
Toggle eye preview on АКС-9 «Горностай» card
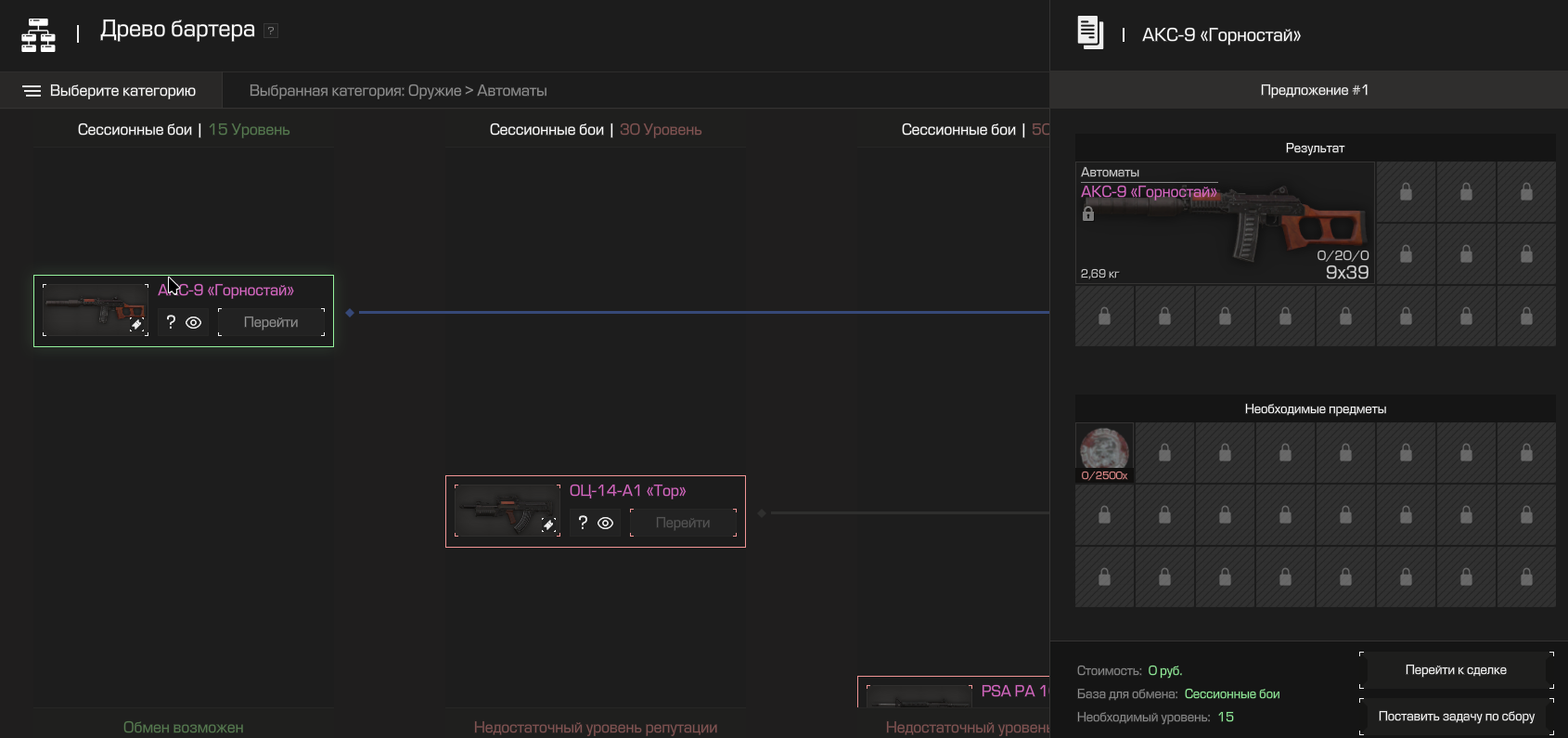pyautogui.click(x=194, y=323)
